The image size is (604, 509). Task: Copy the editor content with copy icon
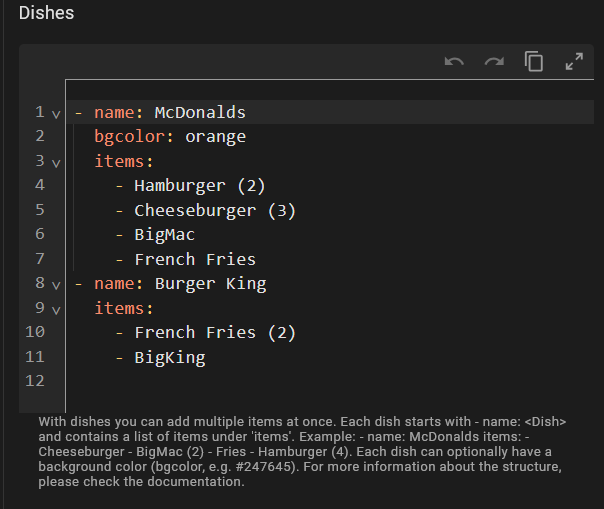pyautogui.click(x=534, y=61)
